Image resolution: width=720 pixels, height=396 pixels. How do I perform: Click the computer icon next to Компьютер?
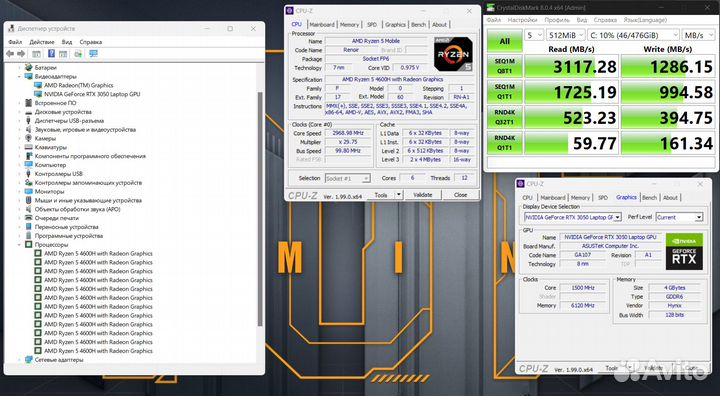pyautogui.click(x=28, y=165)
